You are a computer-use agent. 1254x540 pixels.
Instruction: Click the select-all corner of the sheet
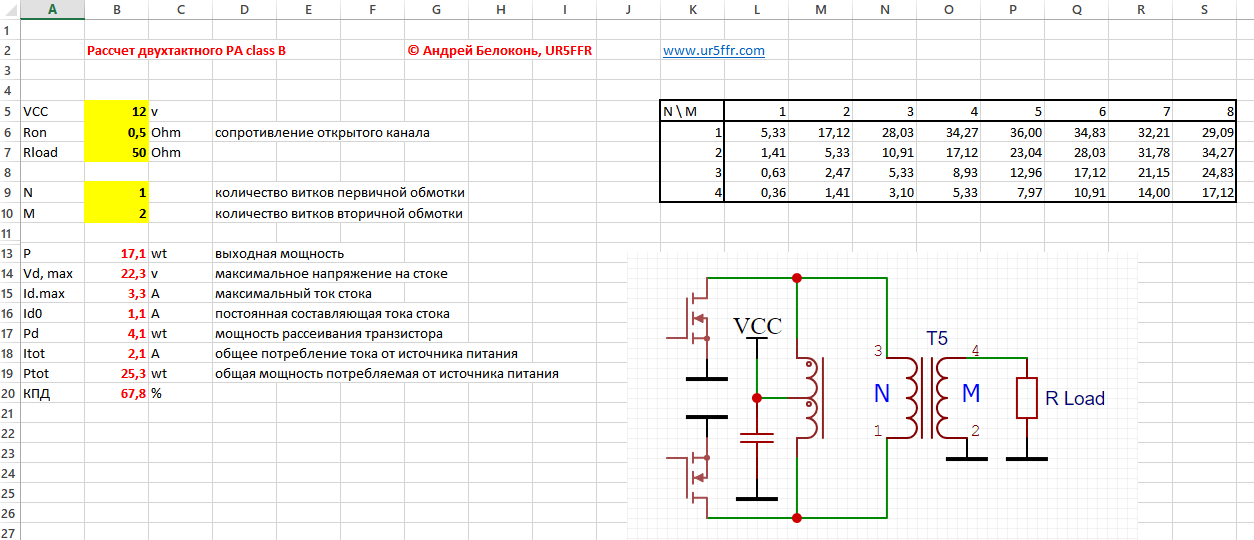pos(9,9)
